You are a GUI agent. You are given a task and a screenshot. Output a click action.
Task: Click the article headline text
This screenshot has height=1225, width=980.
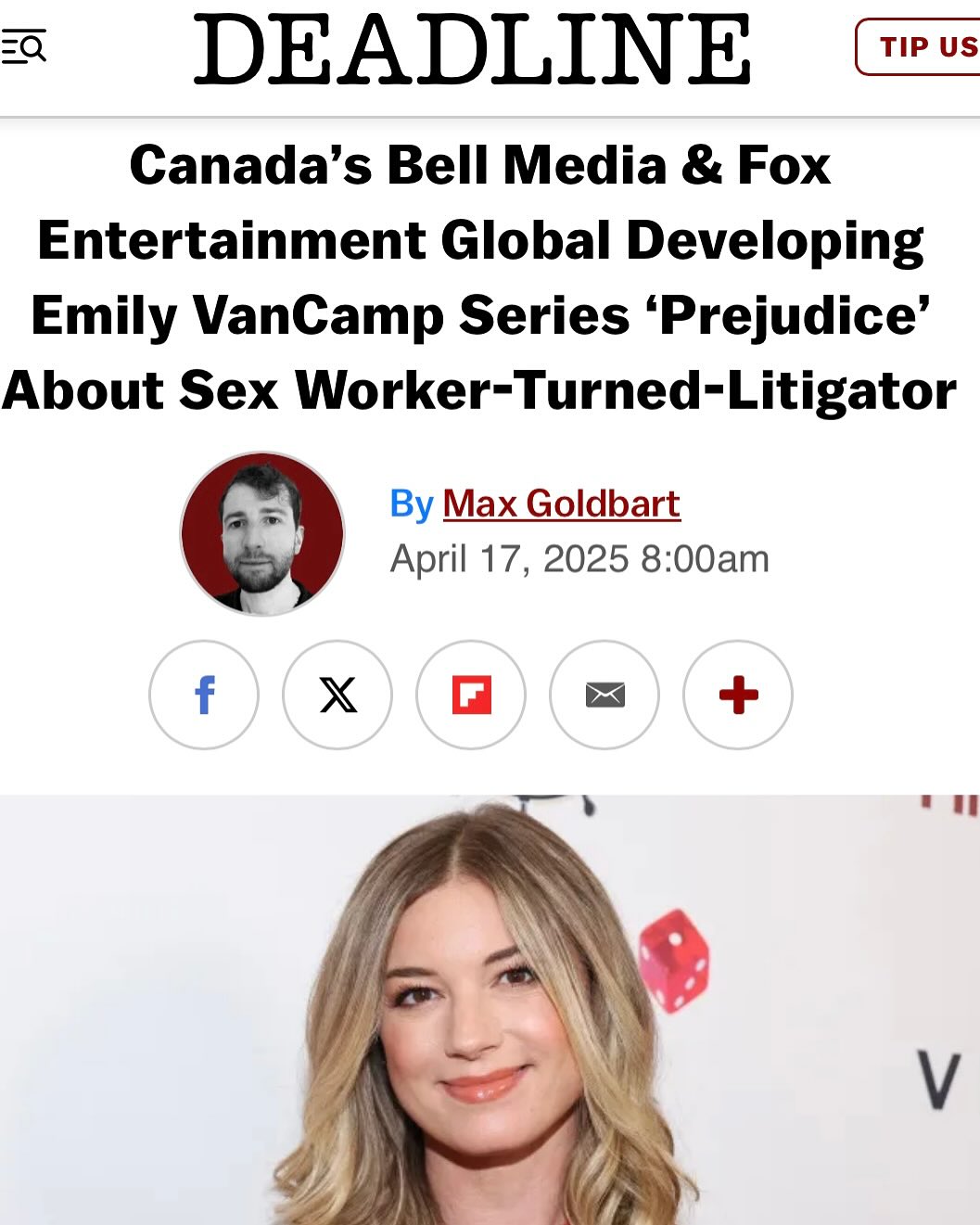click(479, 277)
